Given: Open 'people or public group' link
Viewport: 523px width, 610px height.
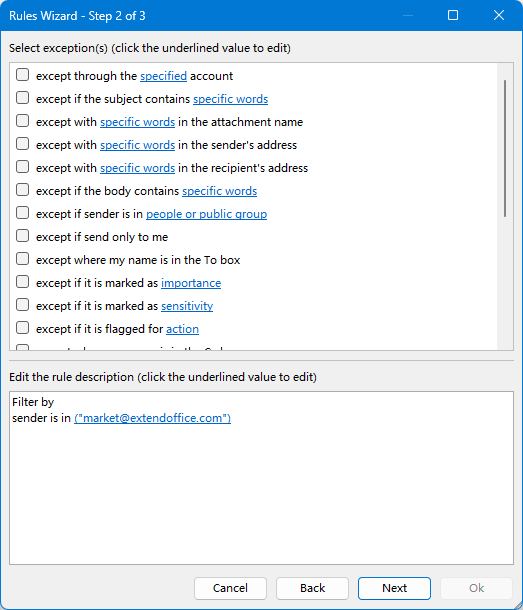Looking at the screenshot, I should coord(207,214).
